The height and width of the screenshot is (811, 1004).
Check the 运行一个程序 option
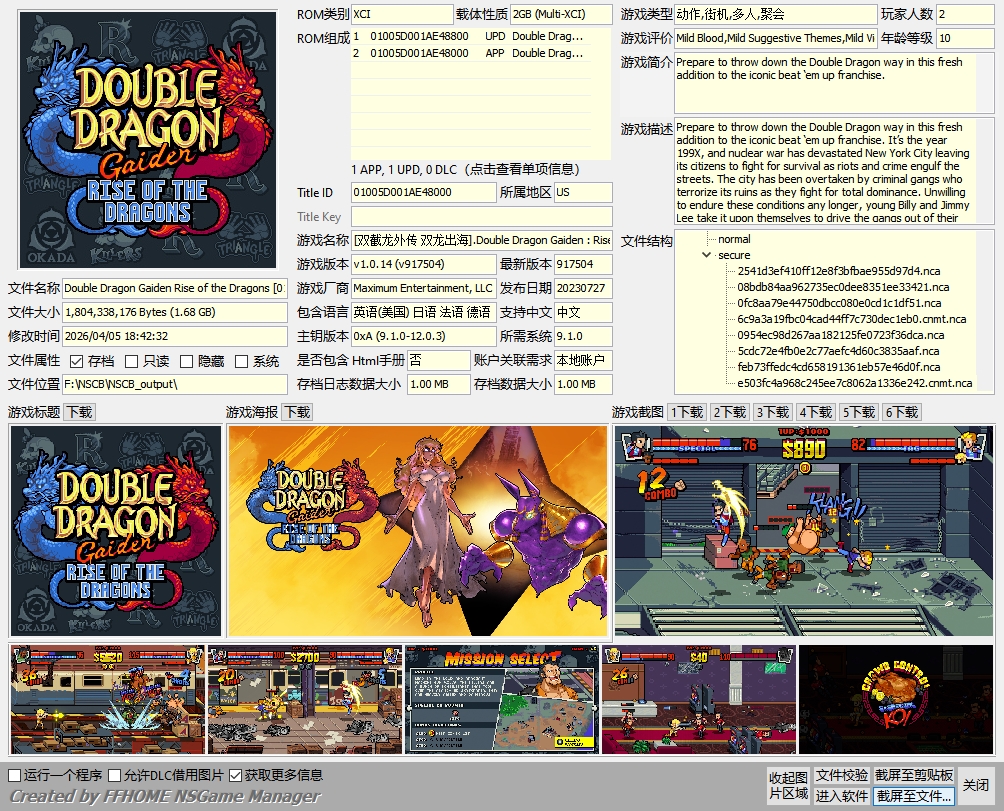15,775
